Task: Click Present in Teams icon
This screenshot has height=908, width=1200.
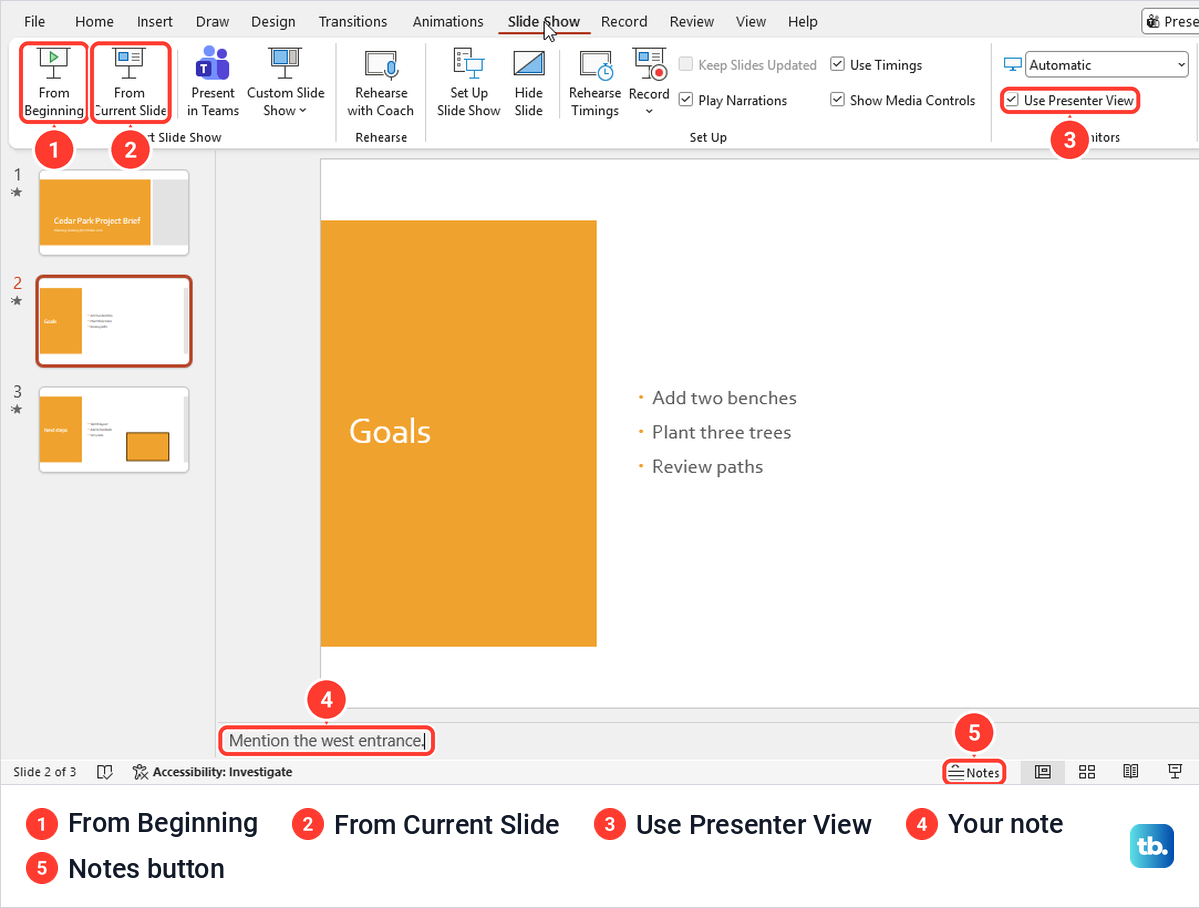Action: click(212, 65)
